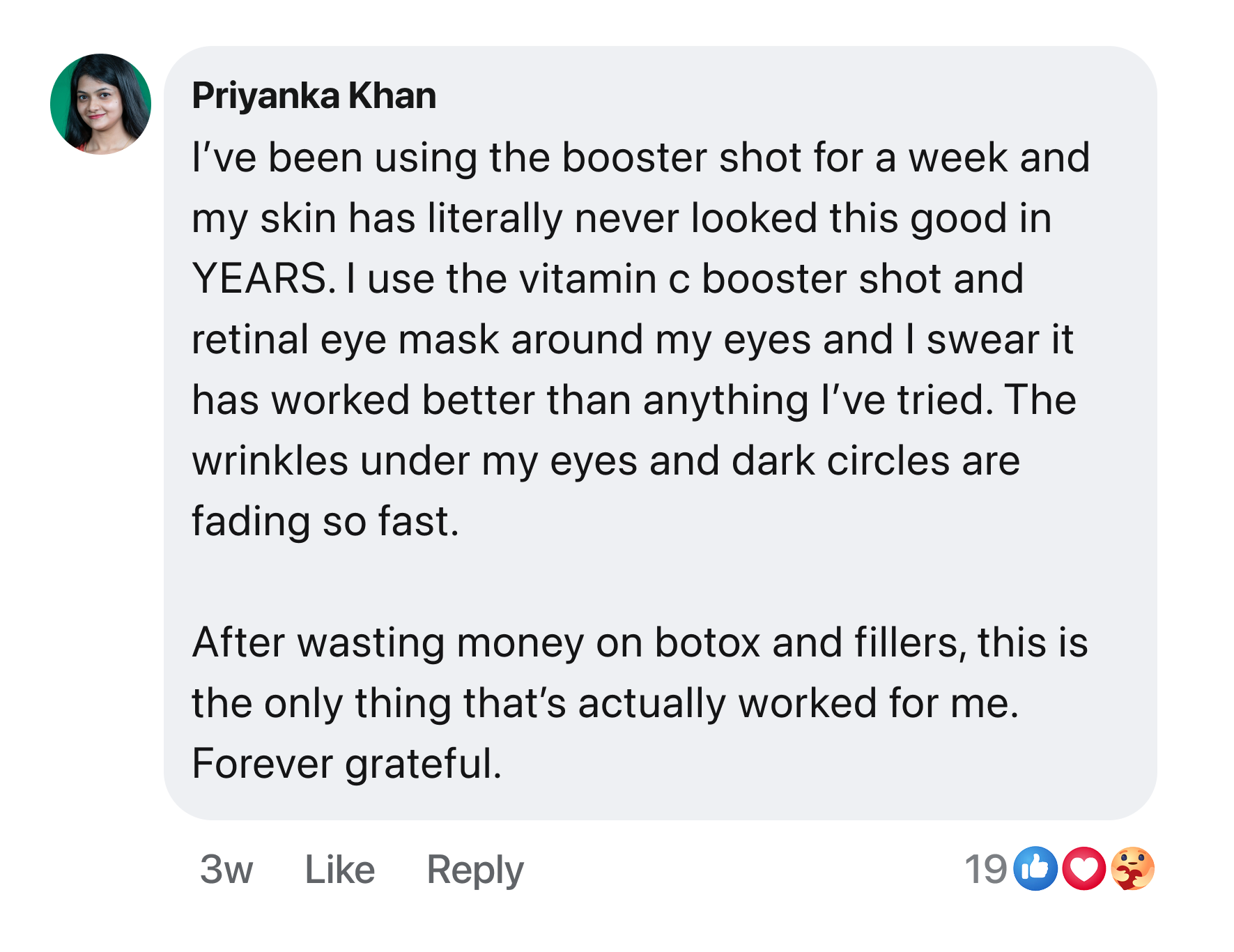Click the 'After wasting money on botox' line
Image resolution: width=1234 pixels, height=952 pixels.
point(639,642)
